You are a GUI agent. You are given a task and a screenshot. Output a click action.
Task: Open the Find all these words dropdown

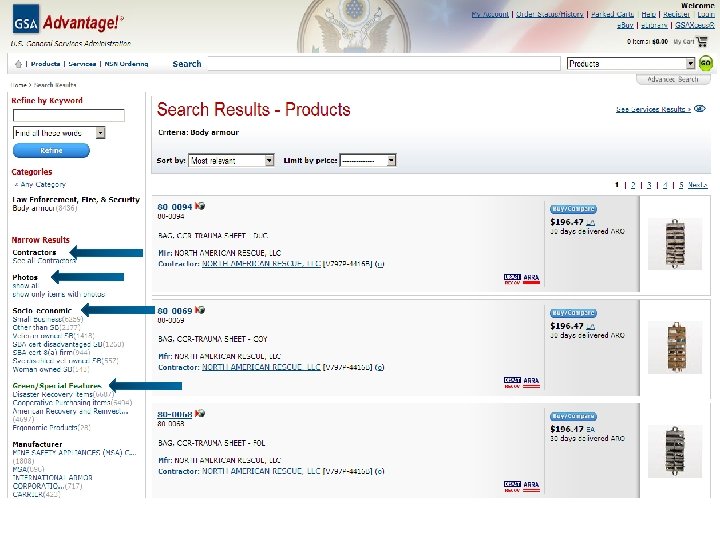point(59,133)
